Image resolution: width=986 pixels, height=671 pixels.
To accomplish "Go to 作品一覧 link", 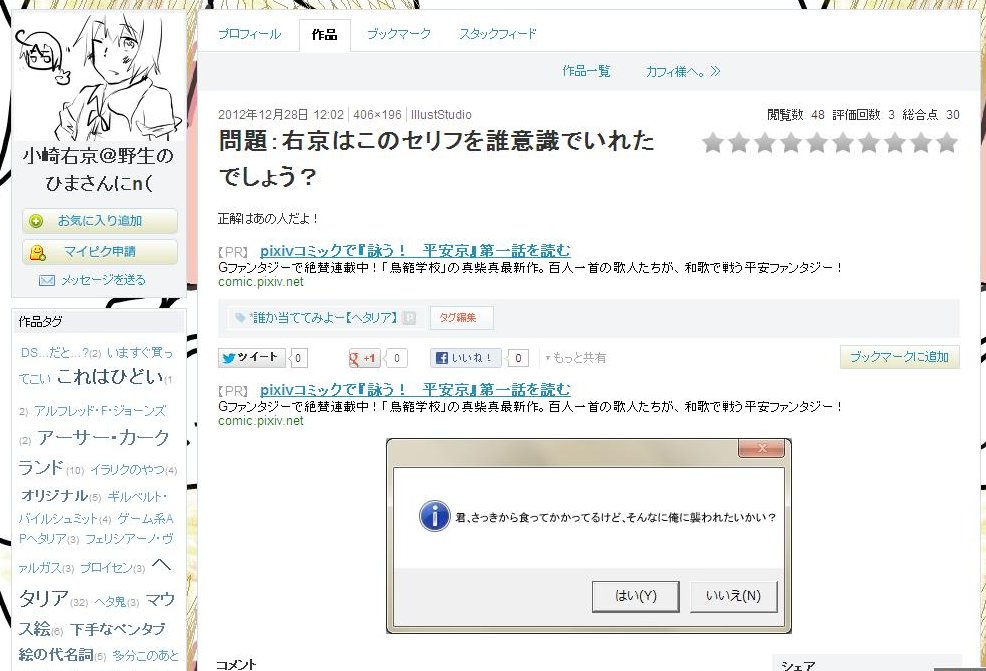I will [x=586, y=71].
